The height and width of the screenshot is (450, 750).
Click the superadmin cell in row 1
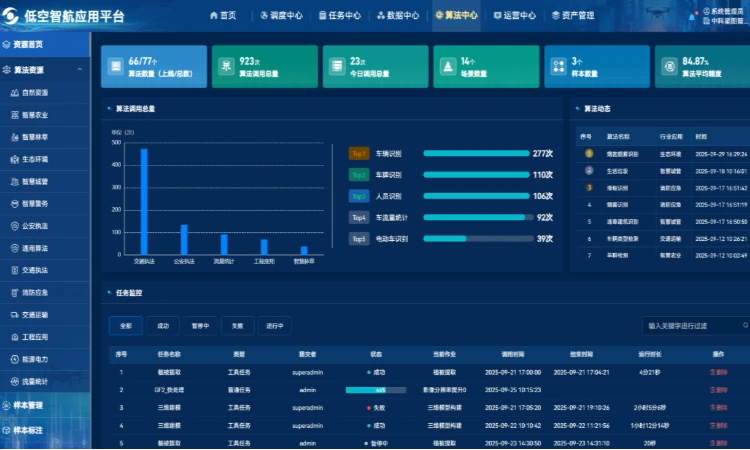308,372
